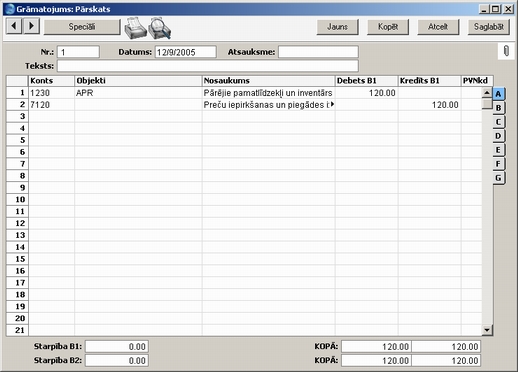
Task: Go to next record arrow
Action: [31, 26]
